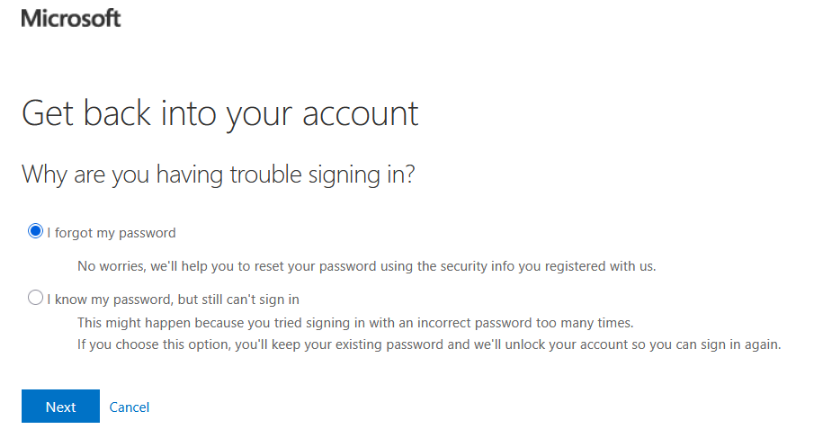Click the Microsoft logo

70,18
